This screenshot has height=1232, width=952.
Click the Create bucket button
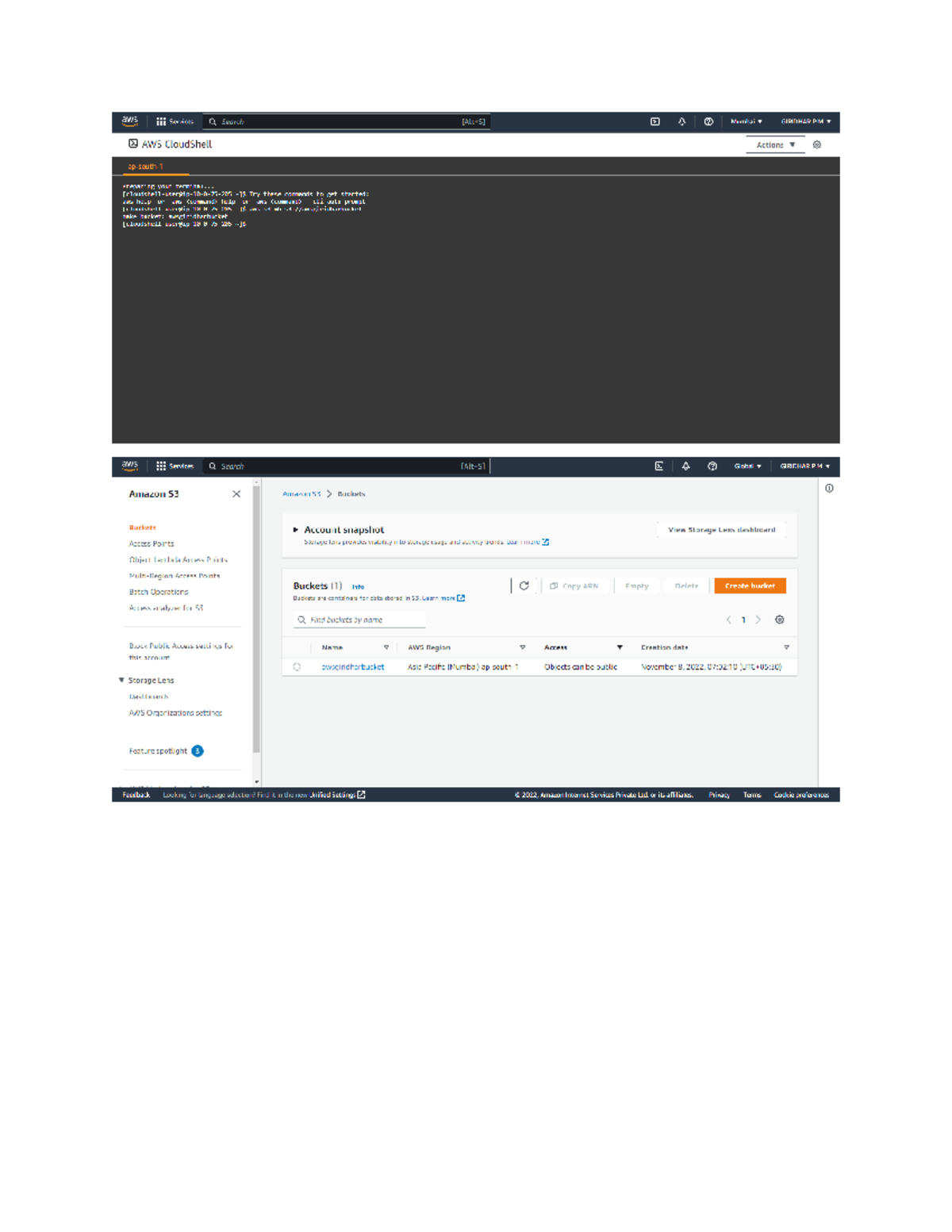coord(750,585)
